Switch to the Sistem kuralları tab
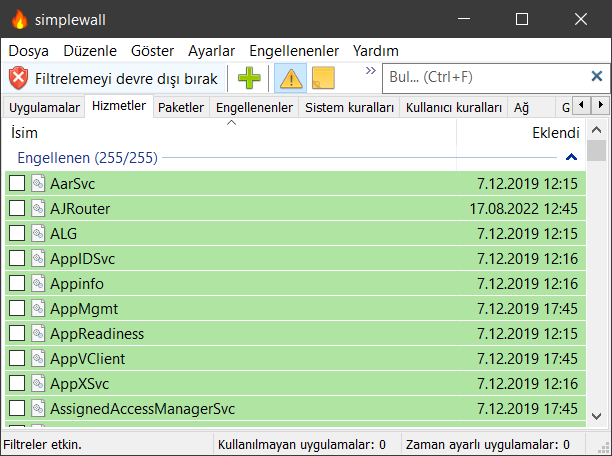Screen dimensions: 612x456 coord(349,108)
